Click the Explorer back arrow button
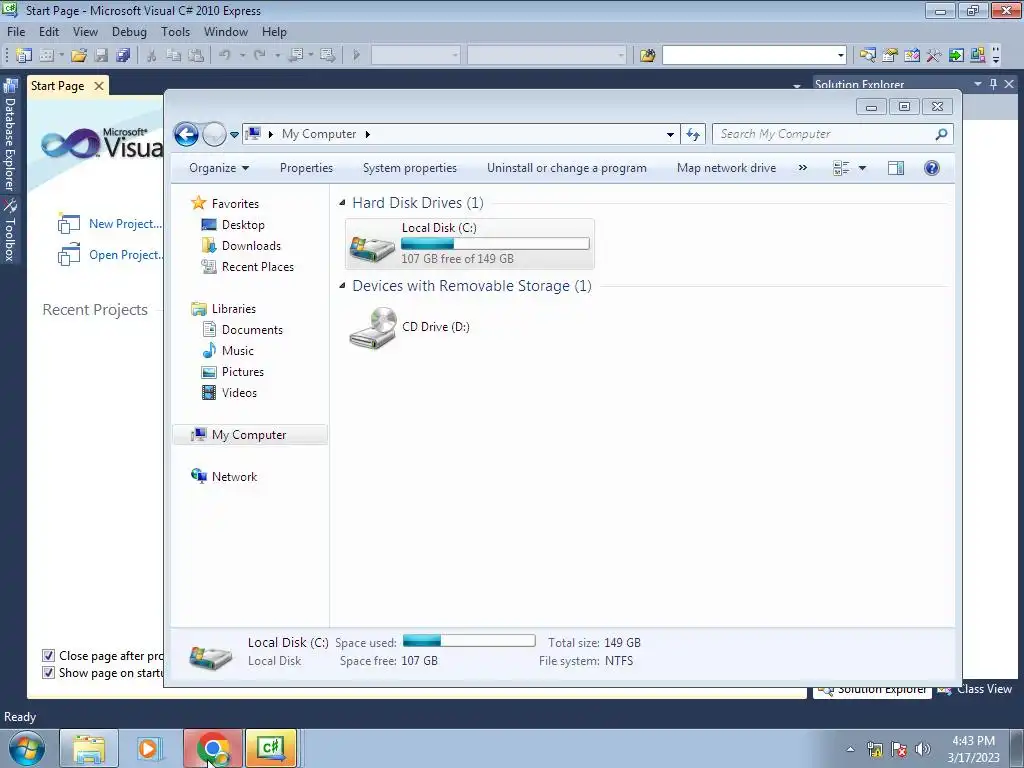The image size is (1024, 768). click(186, 135)
